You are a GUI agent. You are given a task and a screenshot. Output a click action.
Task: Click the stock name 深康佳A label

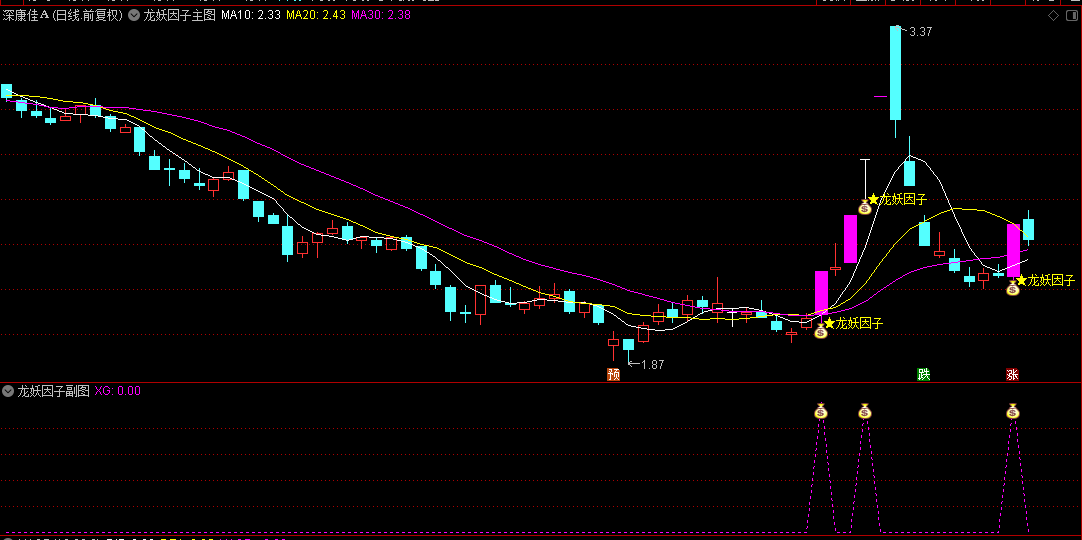pyautogui.click(x=25, y=14)
